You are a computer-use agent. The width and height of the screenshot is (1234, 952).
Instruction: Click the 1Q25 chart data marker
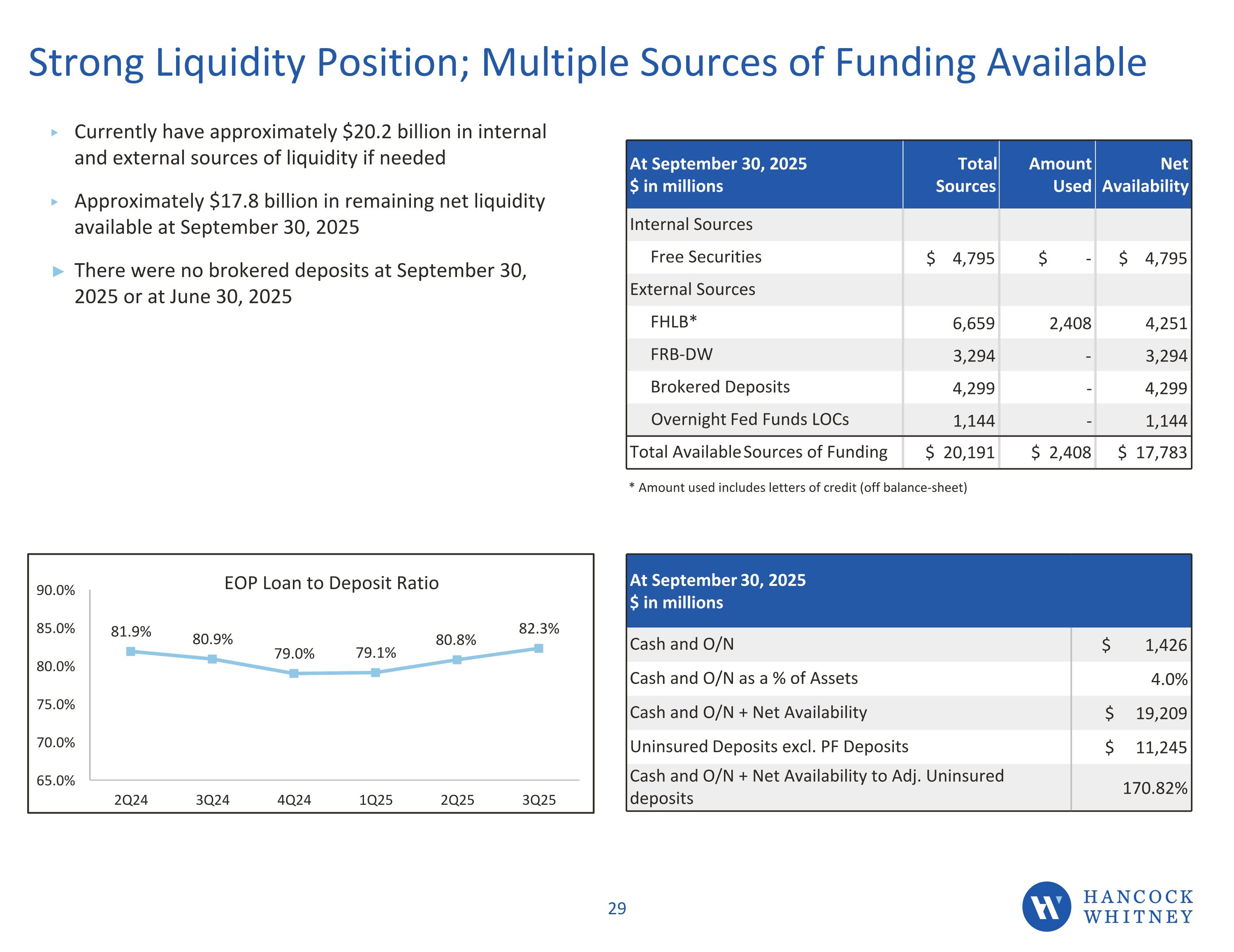click(x=376, y=672)
